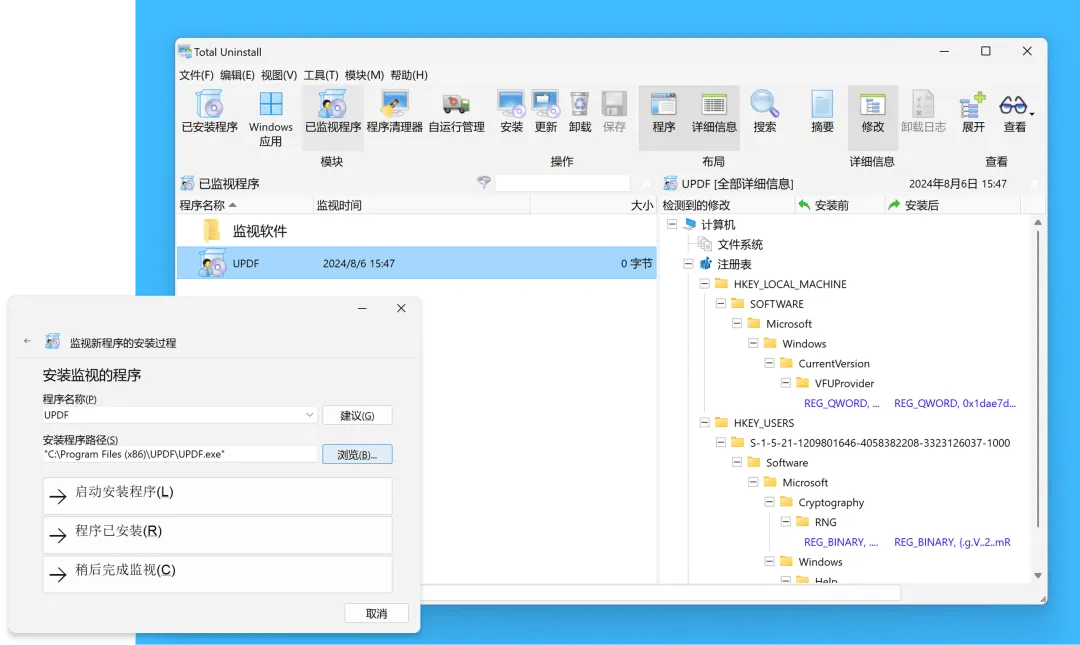Open the 编辑(E) menu
This screenshot has height=645, width=1080.
237,75
